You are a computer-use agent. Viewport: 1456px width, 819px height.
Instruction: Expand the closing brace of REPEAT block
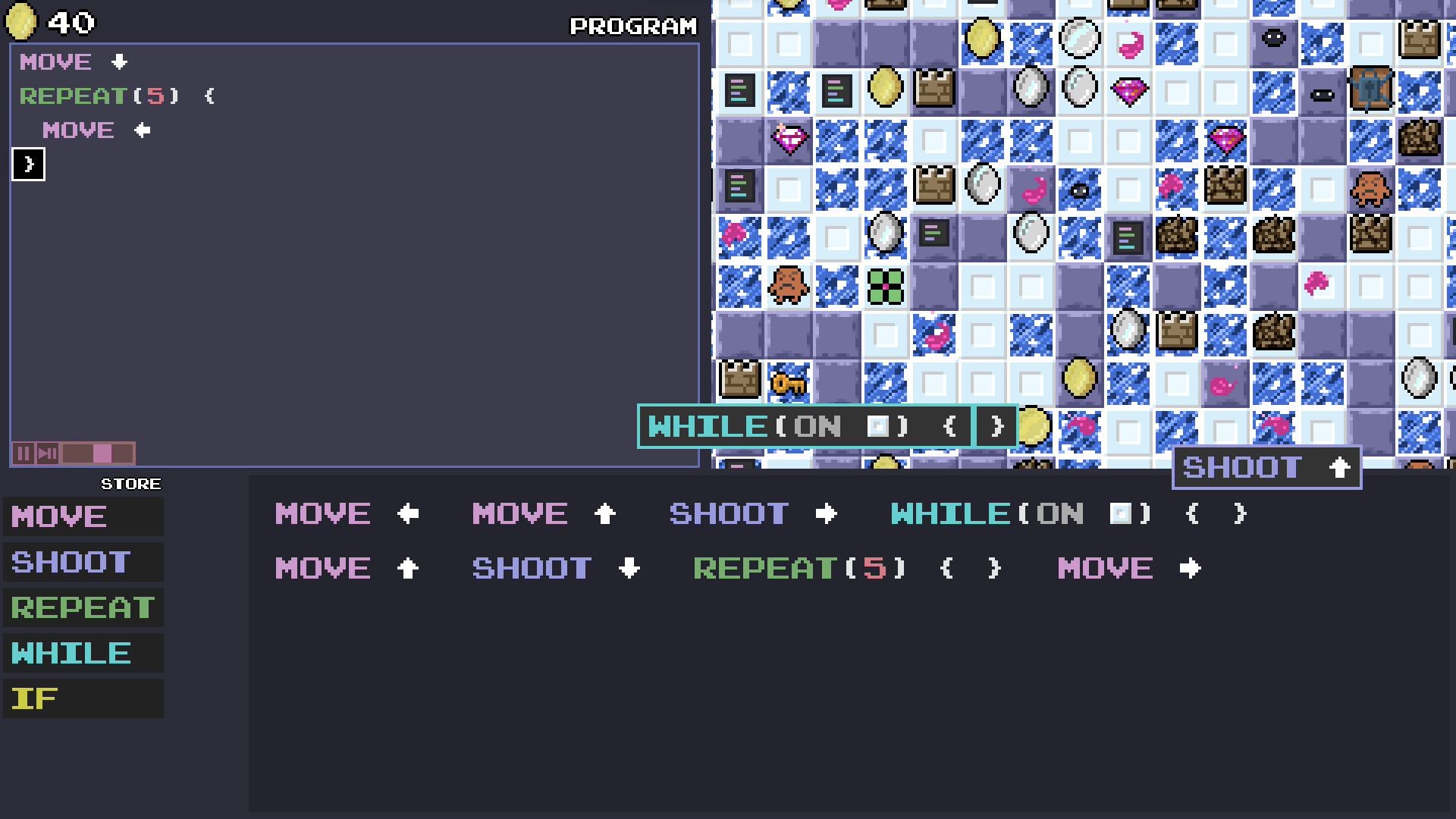[x=27, y=162]
